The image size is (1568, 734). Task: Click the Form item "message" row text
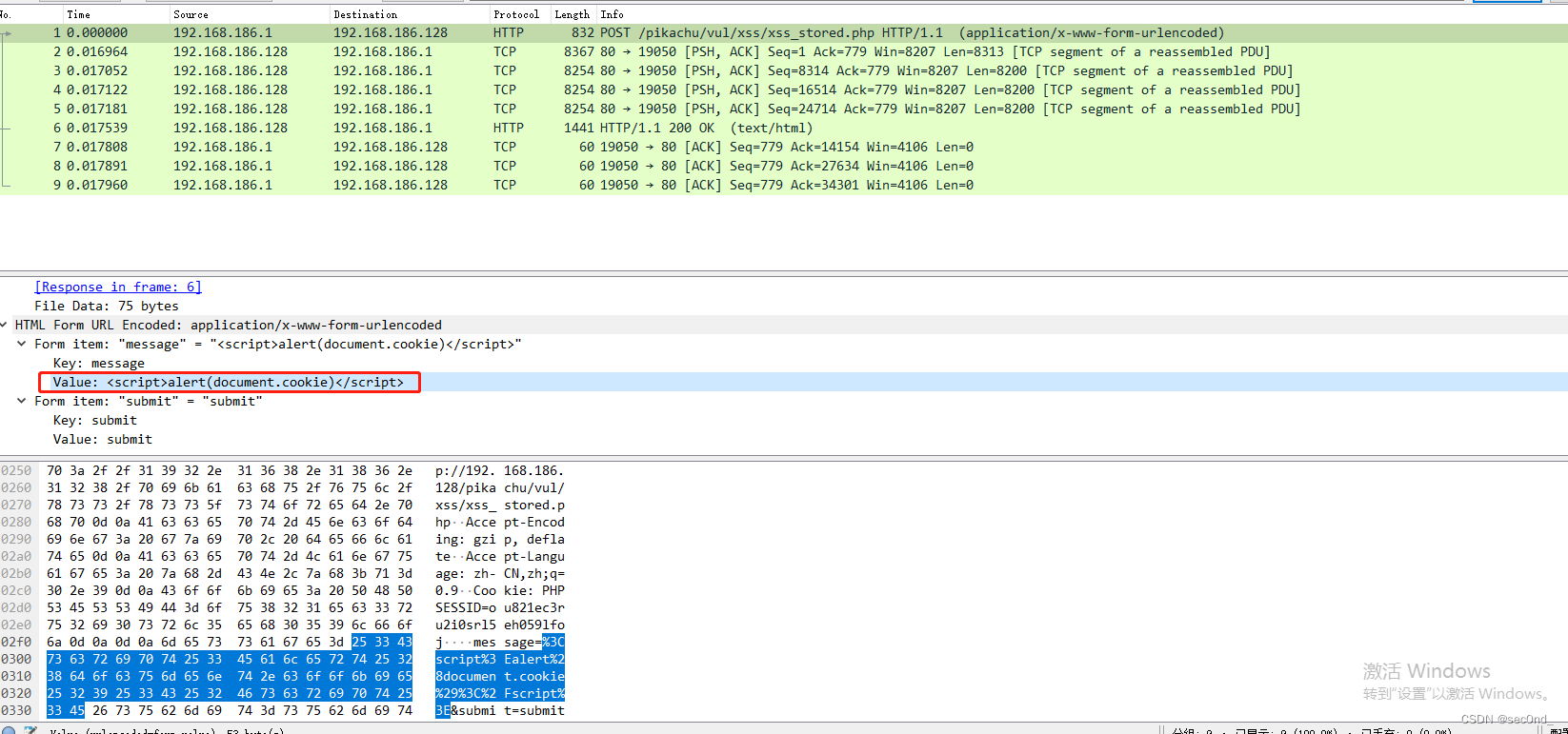[278, 344]
